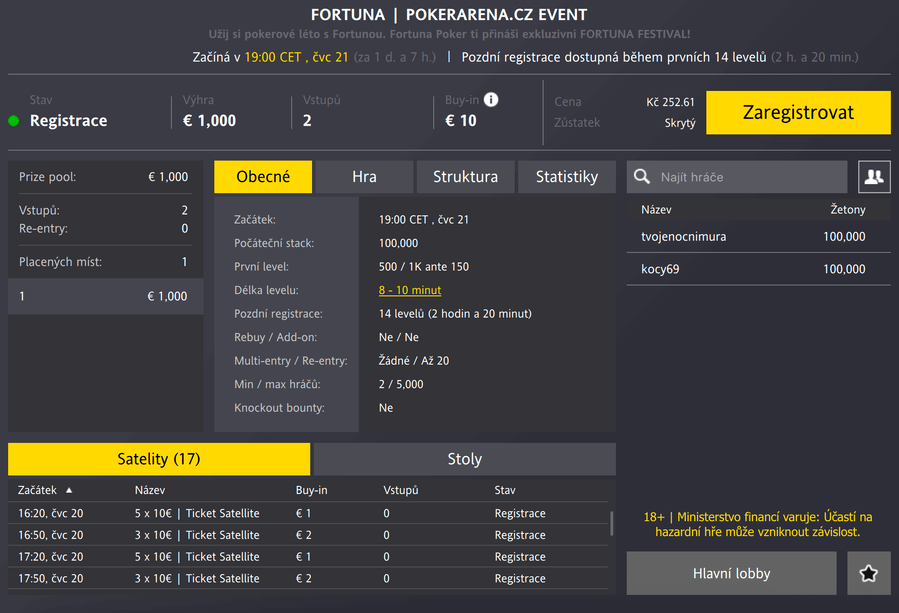Sort satellites by Vstupů column

point(401,490)
